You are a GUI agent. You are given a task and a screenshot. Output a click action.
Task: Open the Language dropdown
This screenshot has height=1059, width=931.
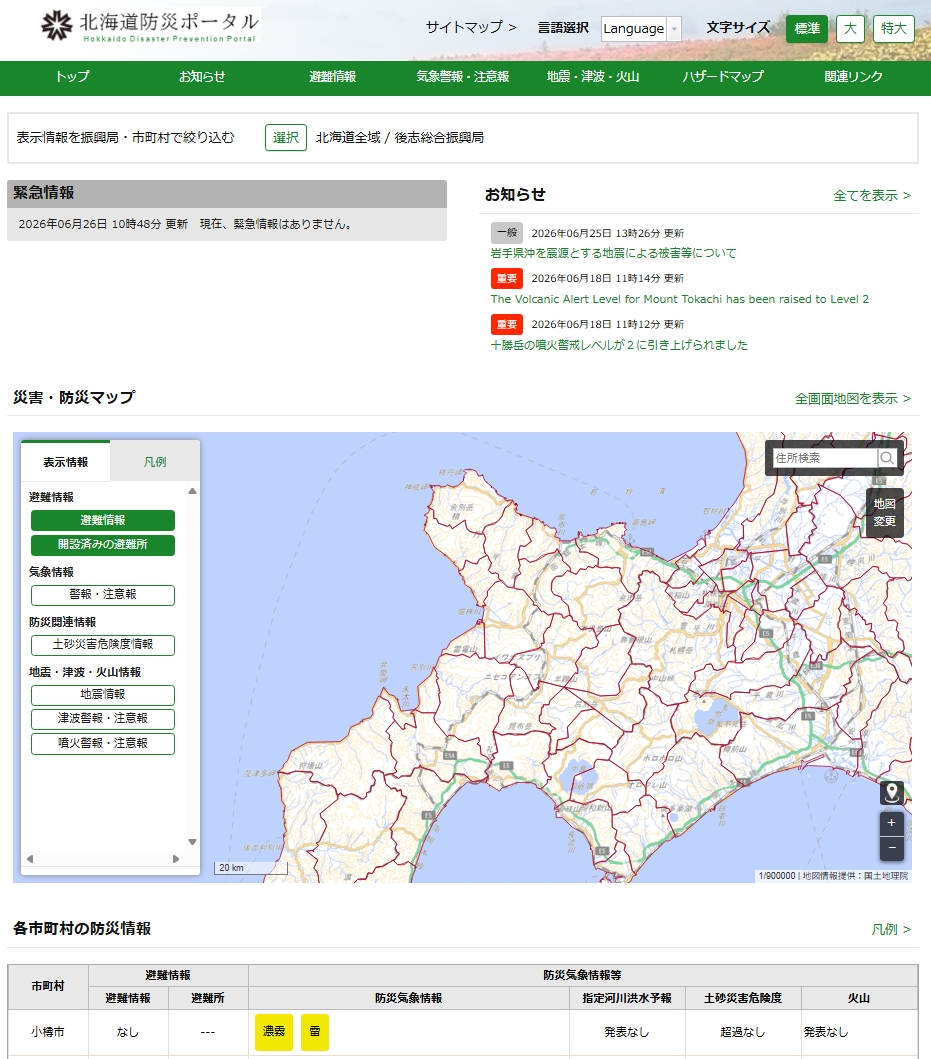pos(640,28)
